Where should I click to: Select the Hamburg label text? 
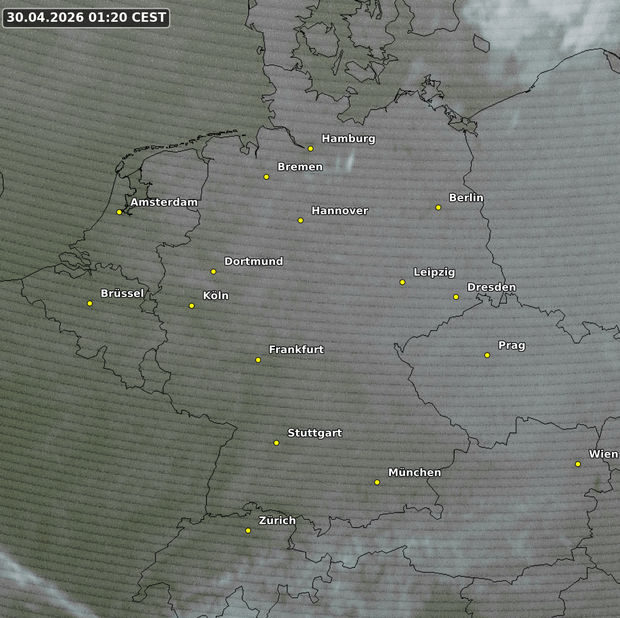(x=348, y=139)
